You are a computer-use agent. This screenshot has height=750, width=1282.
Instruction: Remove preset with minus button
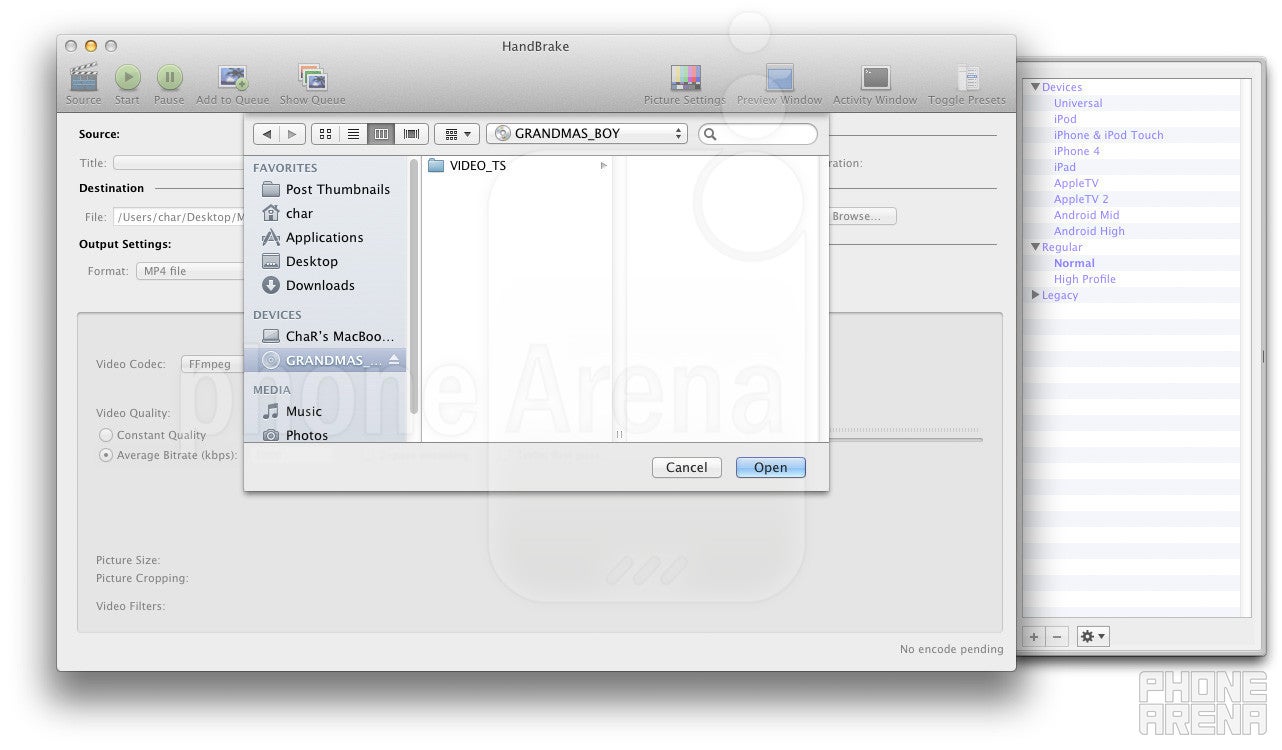[x=1057, y=636]
